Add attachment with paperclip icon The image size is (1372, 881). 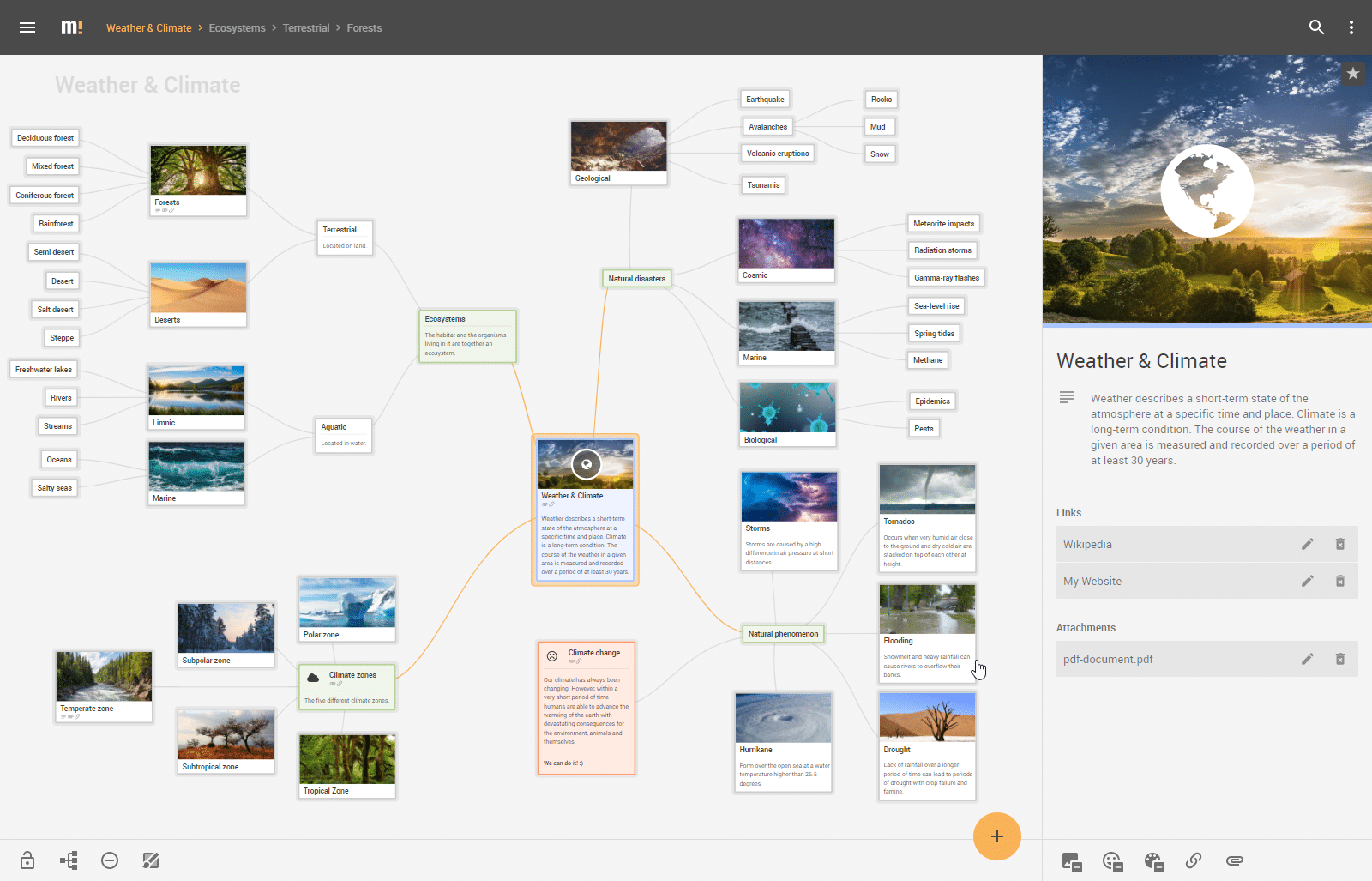1235,860
